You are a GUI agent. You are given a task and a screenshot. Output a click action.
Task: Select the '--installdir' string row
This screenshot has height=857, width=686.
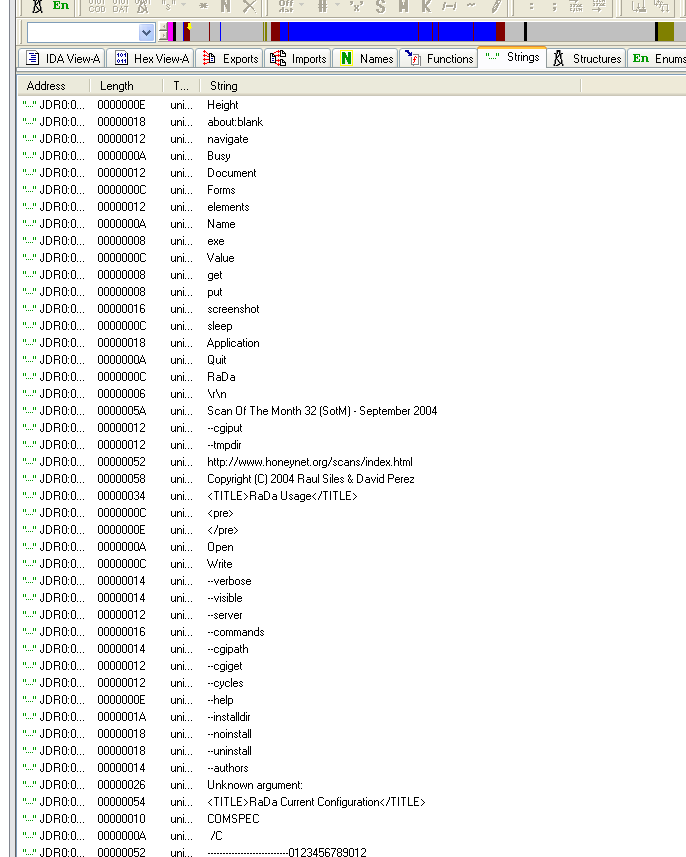click(229, 717)
